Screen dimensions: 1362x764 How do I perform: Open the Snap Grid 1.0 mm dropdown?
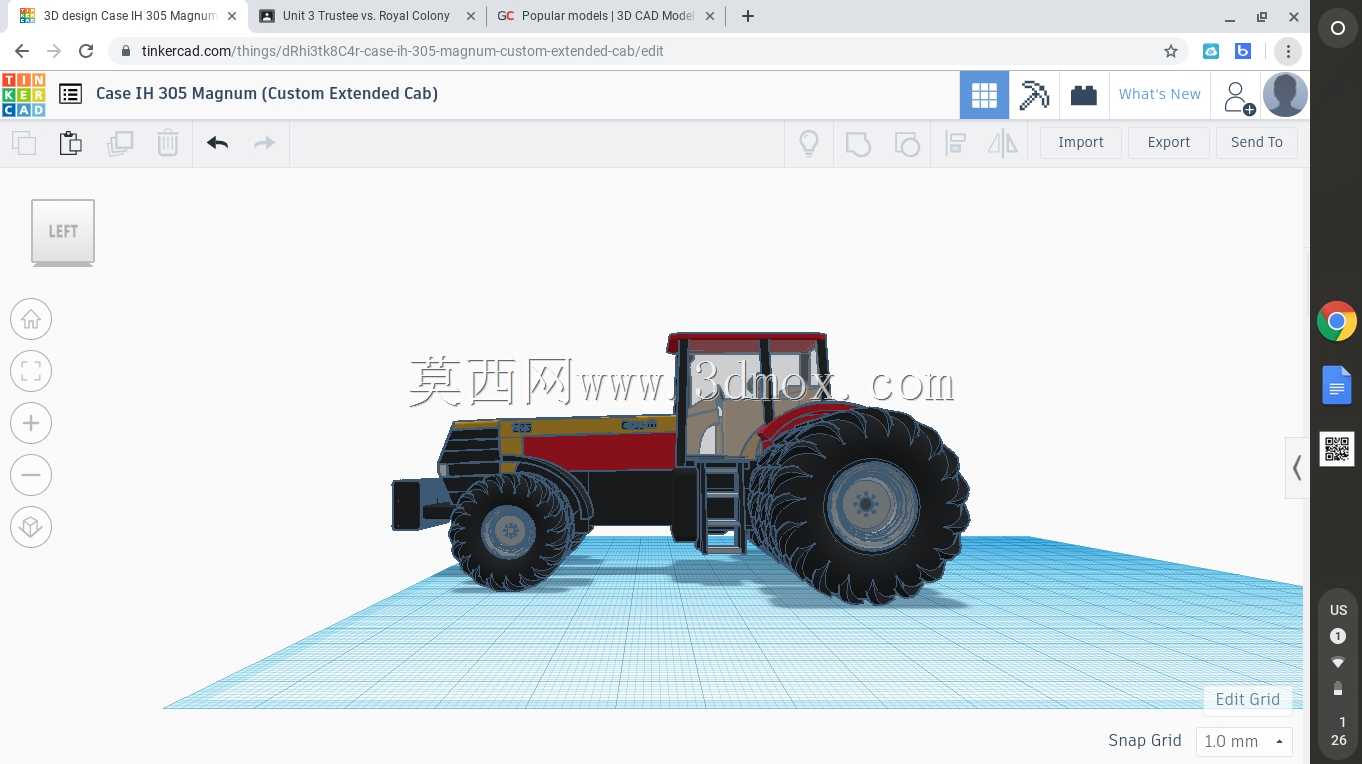coord(1244,741)
